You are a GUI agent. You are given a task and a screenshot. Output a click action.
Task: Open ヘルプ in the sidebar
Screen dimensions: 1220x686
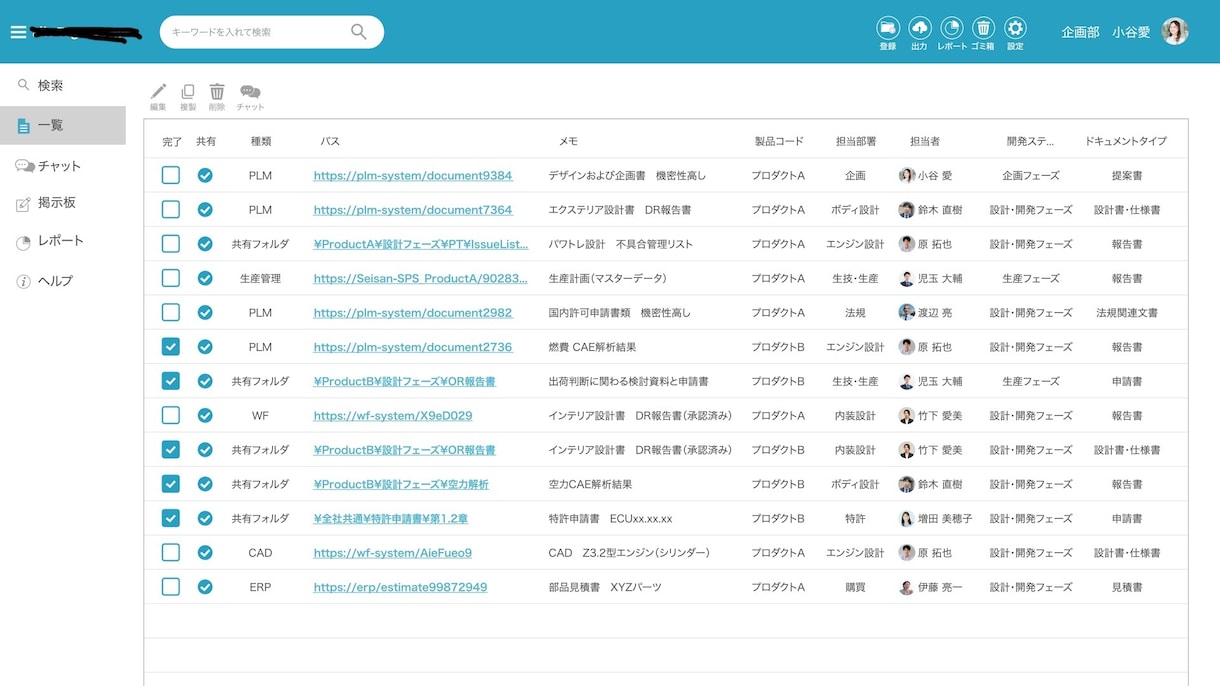[63, 281]
